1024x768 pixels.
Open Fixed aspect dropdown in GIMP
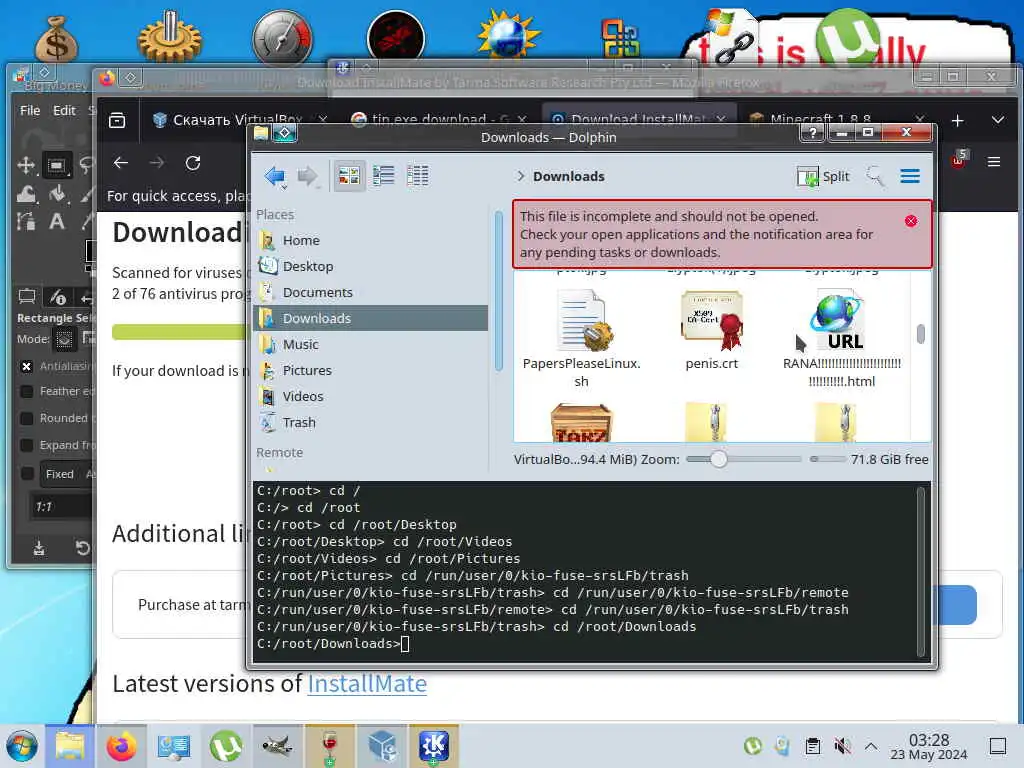[x=68, y=474]
